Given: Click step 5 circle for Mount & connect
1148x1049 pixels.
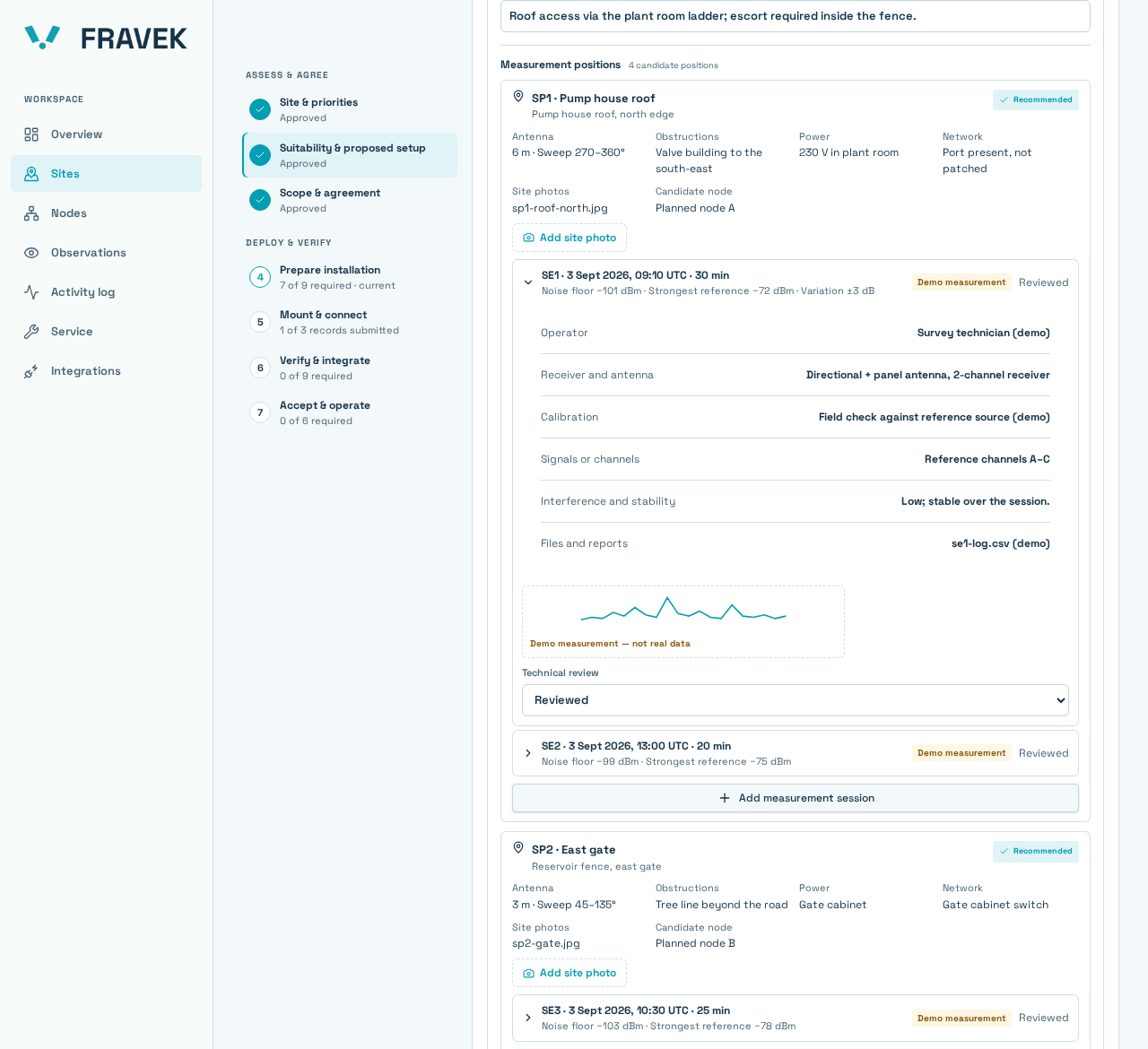Looking at the screenshot, I should [260, 322].
